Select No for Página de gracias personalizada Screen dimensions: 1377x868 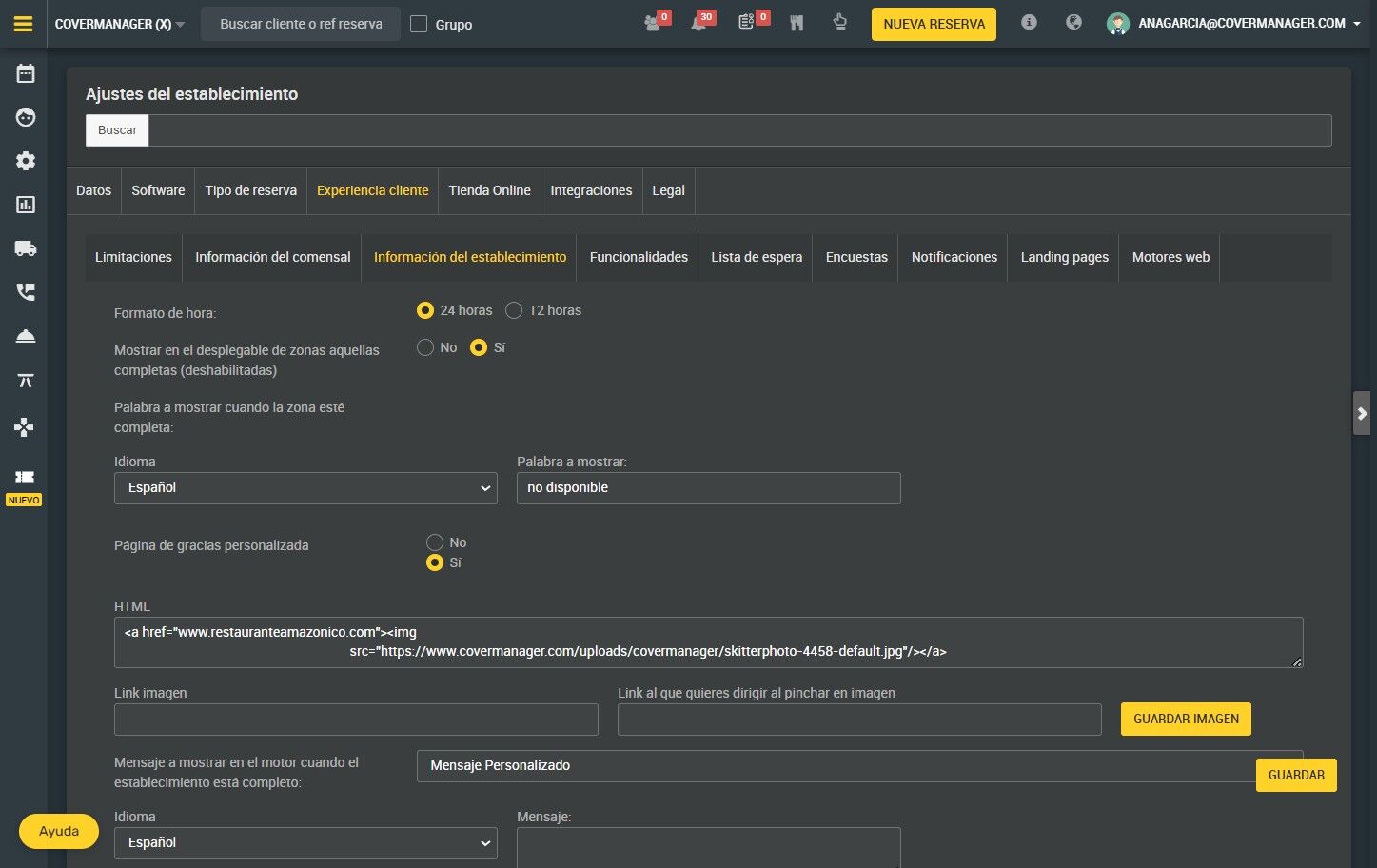(x=435, y=542)
